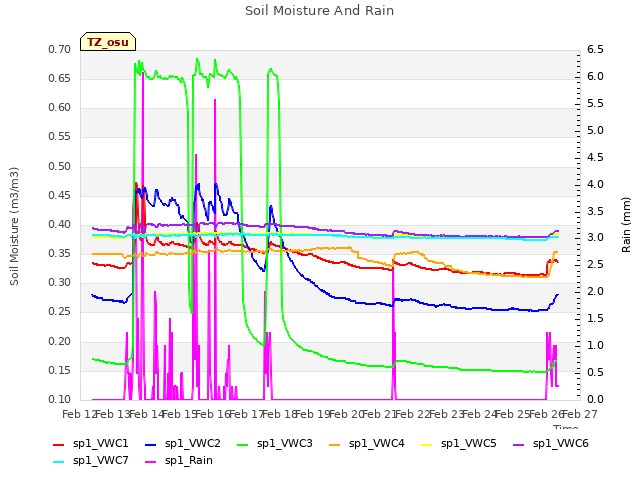Toggle the sp1_VWC1 legend entry
Viewport: 640px width, 480px height.
(91, 444)
